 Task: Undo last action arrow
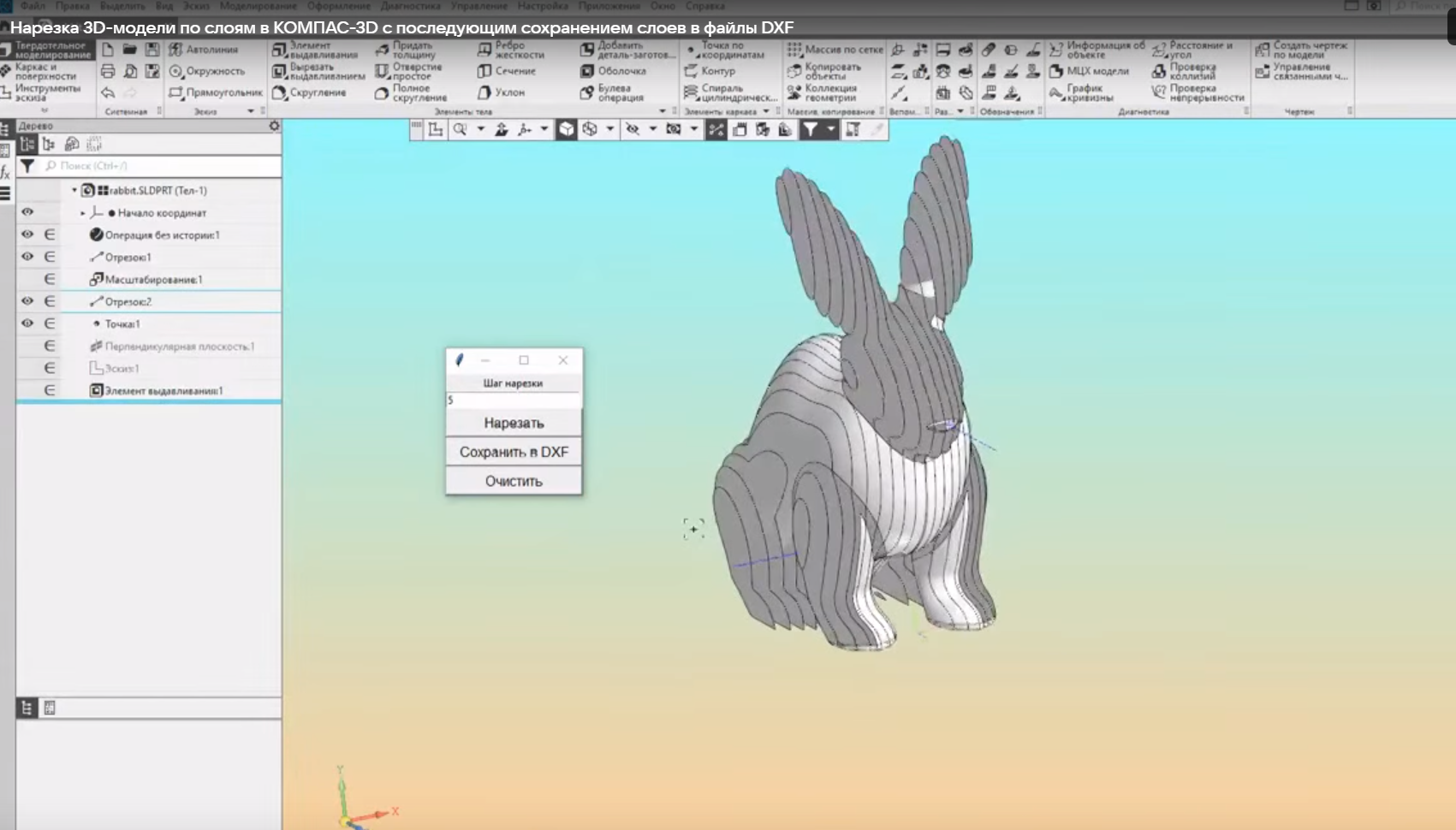pyautogui.click(x=108, y=92)
